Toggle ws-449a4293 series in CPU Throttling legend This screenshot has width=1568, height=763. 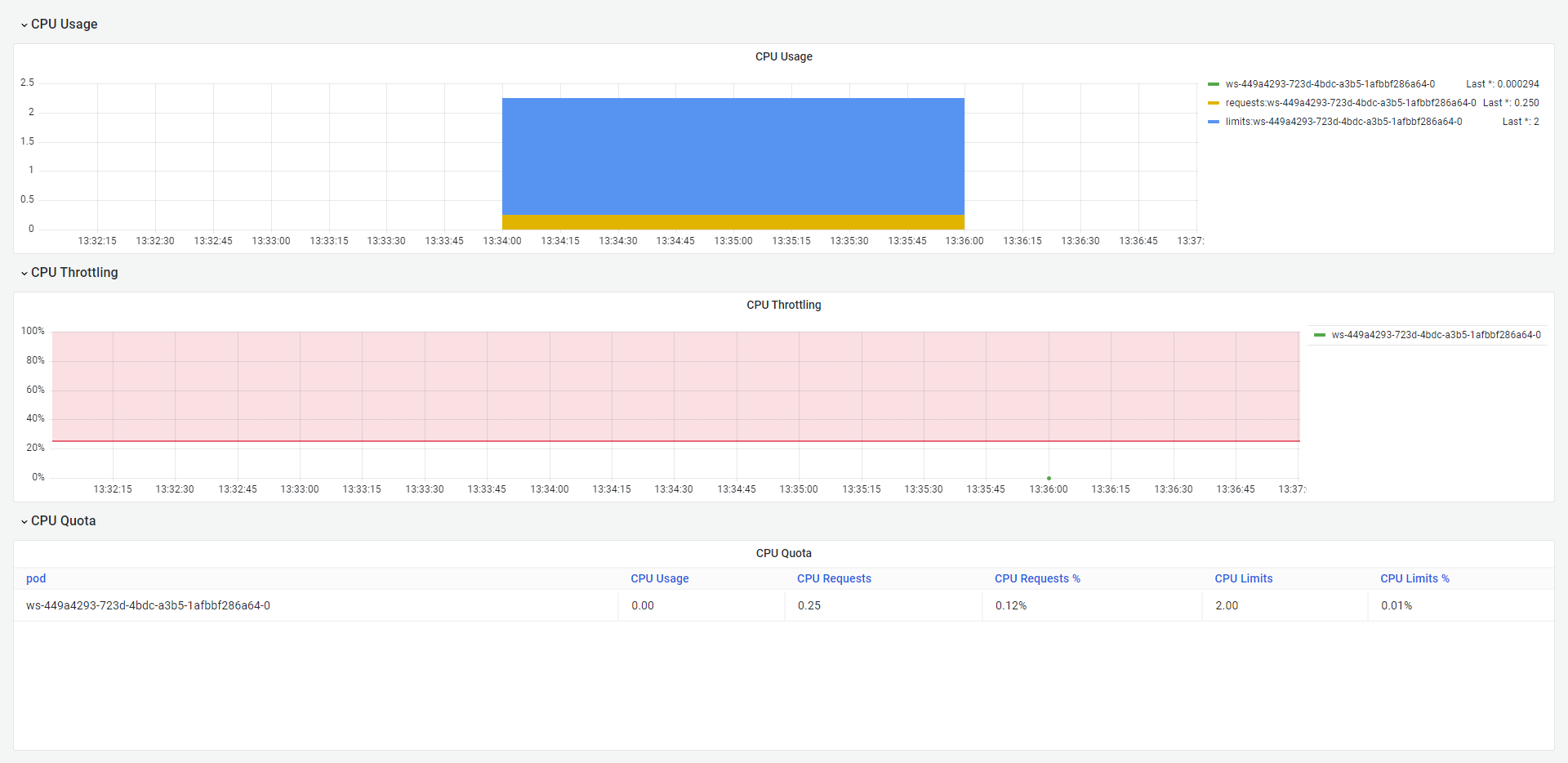[1436, 335]
